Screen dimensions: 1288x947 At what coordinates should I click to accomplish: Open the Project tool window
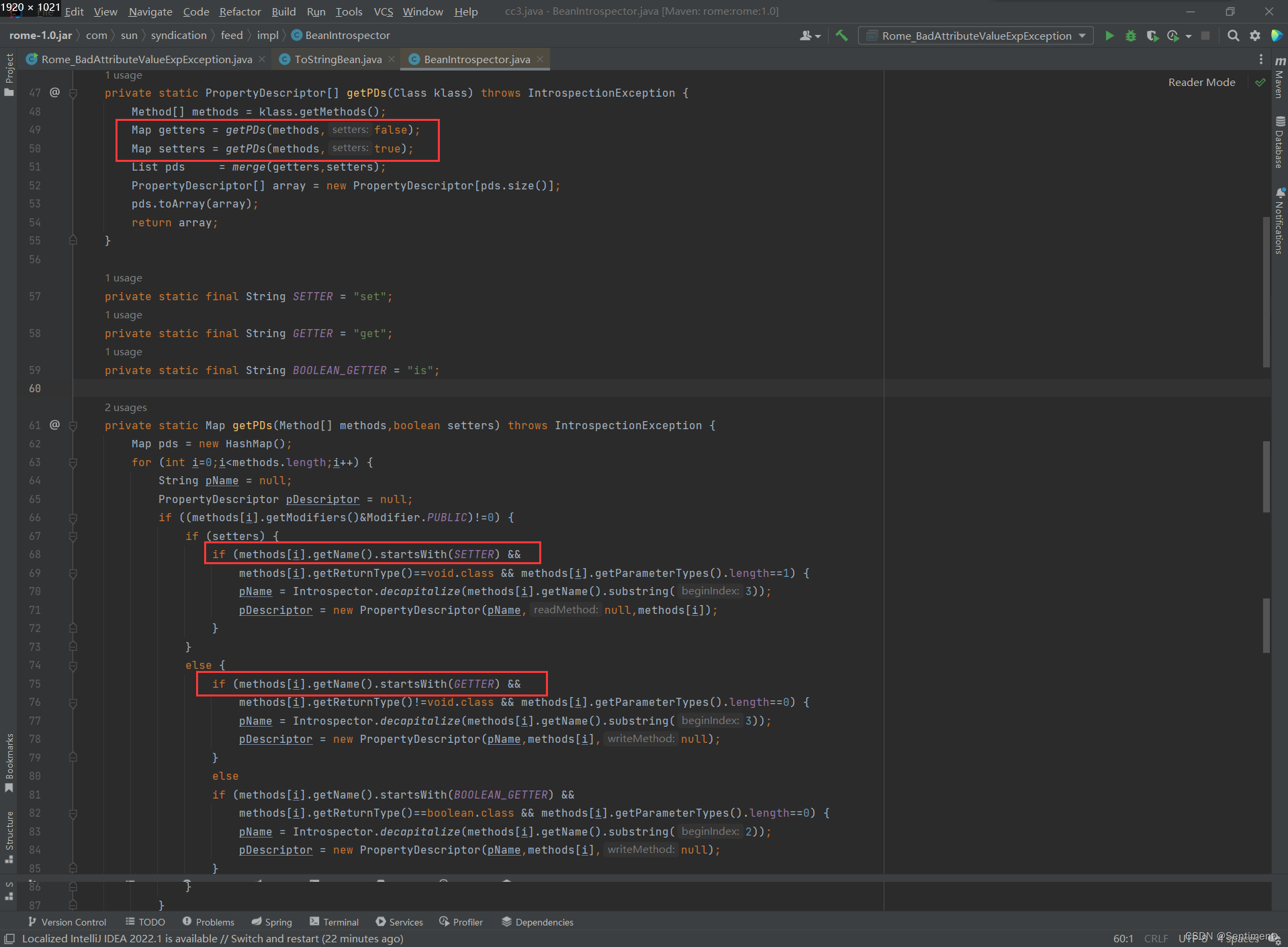pos(9,75)
